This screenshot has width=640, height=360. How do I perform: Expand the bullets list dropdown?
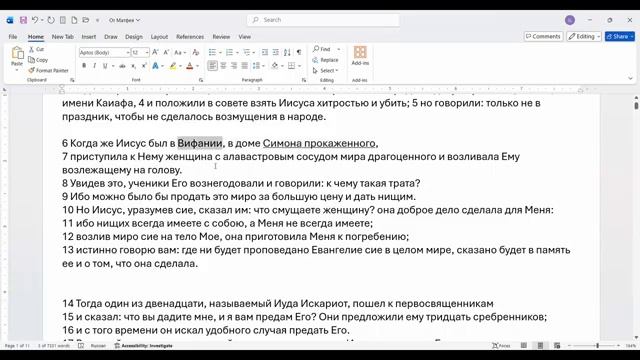click(x=220, y=53)
